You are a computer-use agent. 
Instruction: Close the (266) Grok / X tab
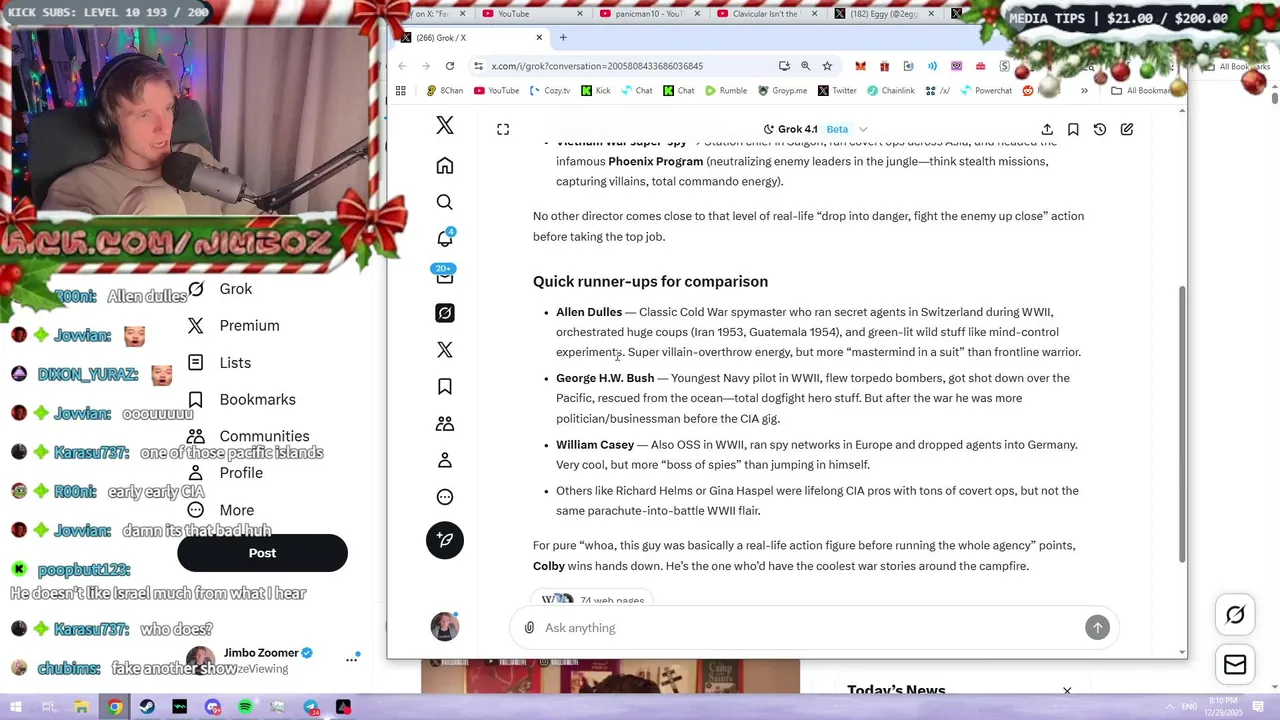539,38
